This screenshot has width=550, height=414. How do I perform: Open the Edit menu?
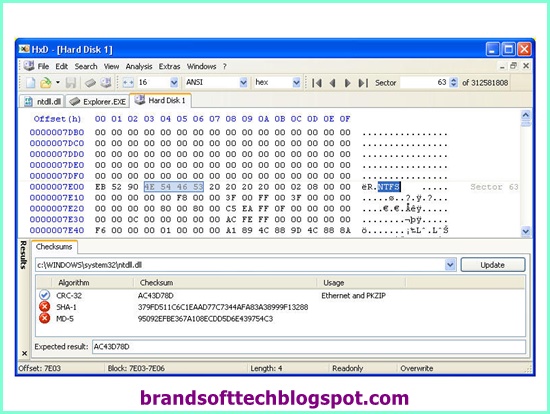(61, 66)
